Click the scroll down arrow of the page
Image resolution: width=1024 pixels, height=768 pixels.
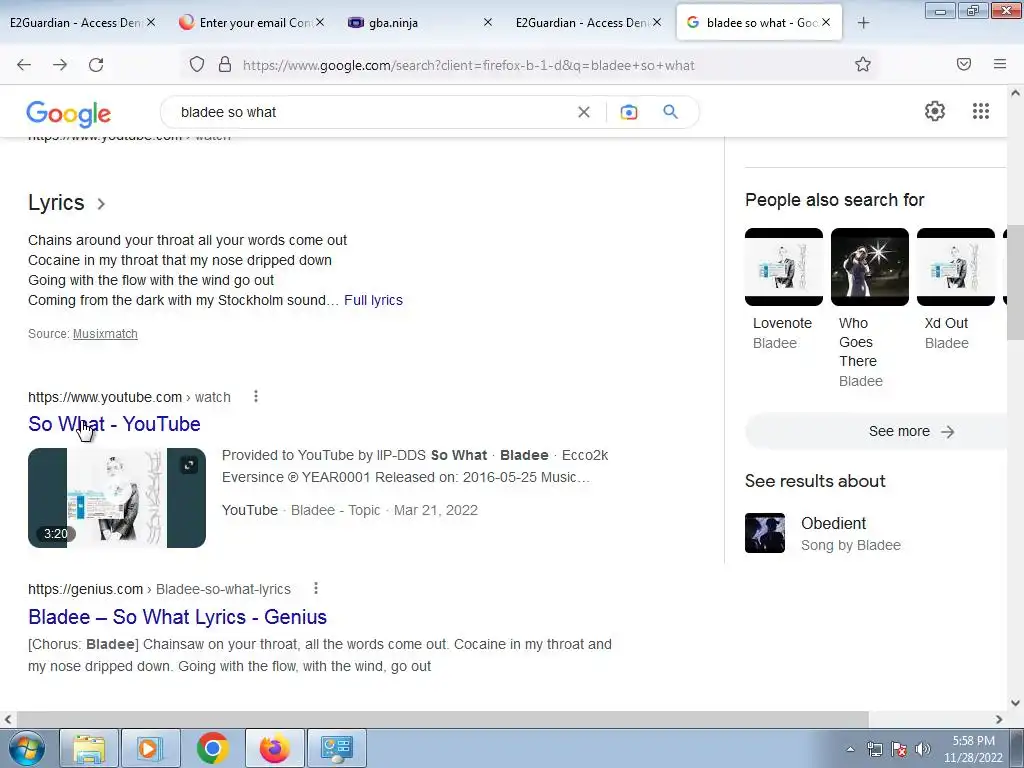pos(1015,703)
